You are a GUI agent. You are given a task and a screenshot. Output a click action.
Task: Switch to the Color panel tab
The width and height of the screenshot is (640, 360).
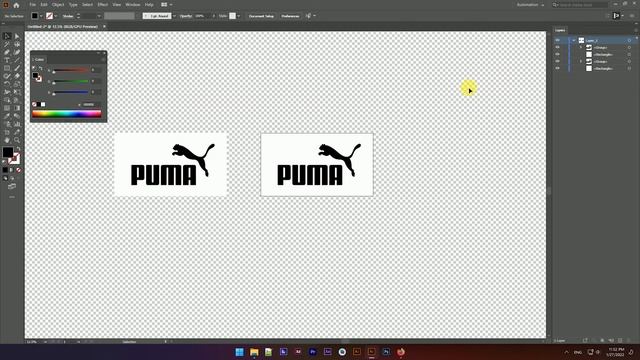(39, 60)
